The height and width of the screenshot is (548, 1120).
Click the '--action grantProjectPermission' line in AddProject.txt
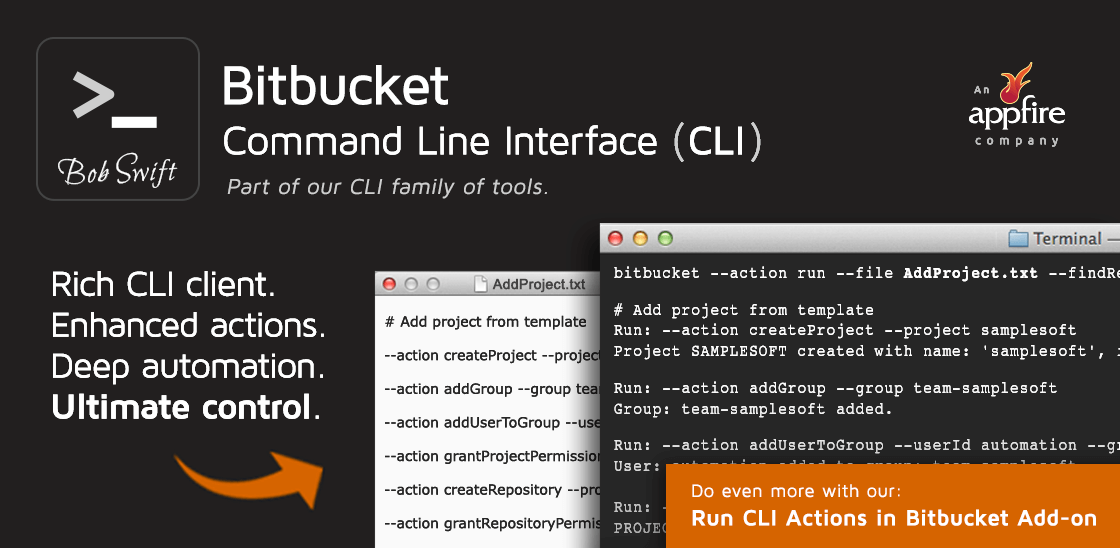492,456
